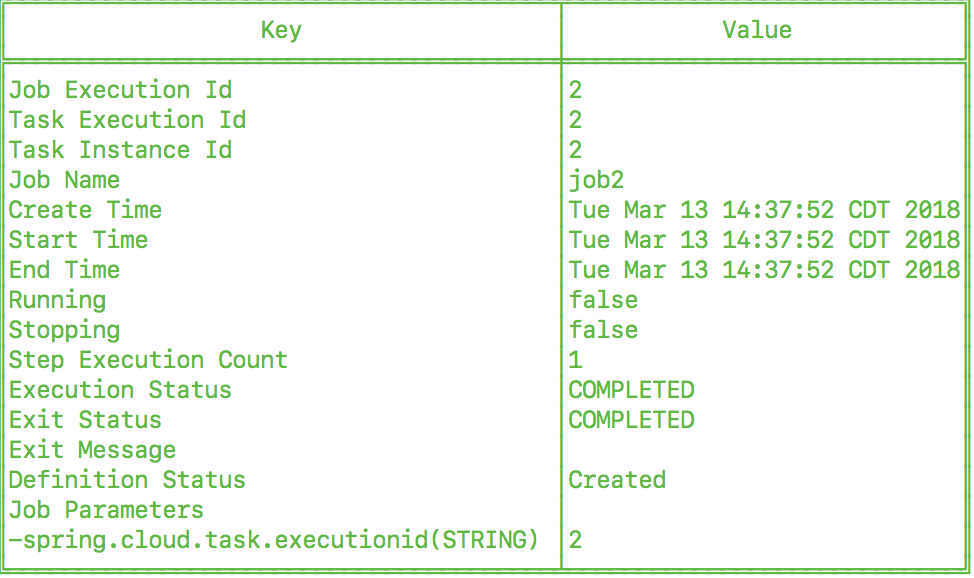Click the Running false value
This screenshot has width=974, height=578.
pos(603,300)
